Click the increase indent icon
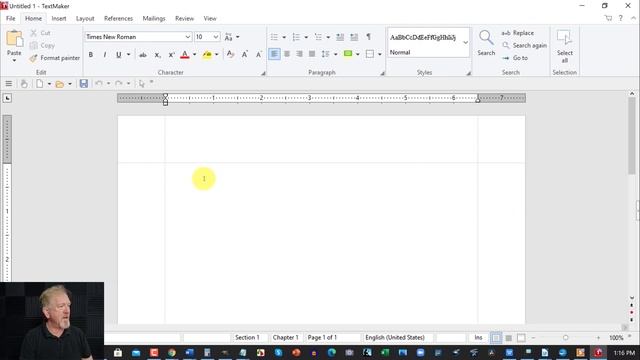Viewport: 640px width, 360px height. tap(354, 37)
